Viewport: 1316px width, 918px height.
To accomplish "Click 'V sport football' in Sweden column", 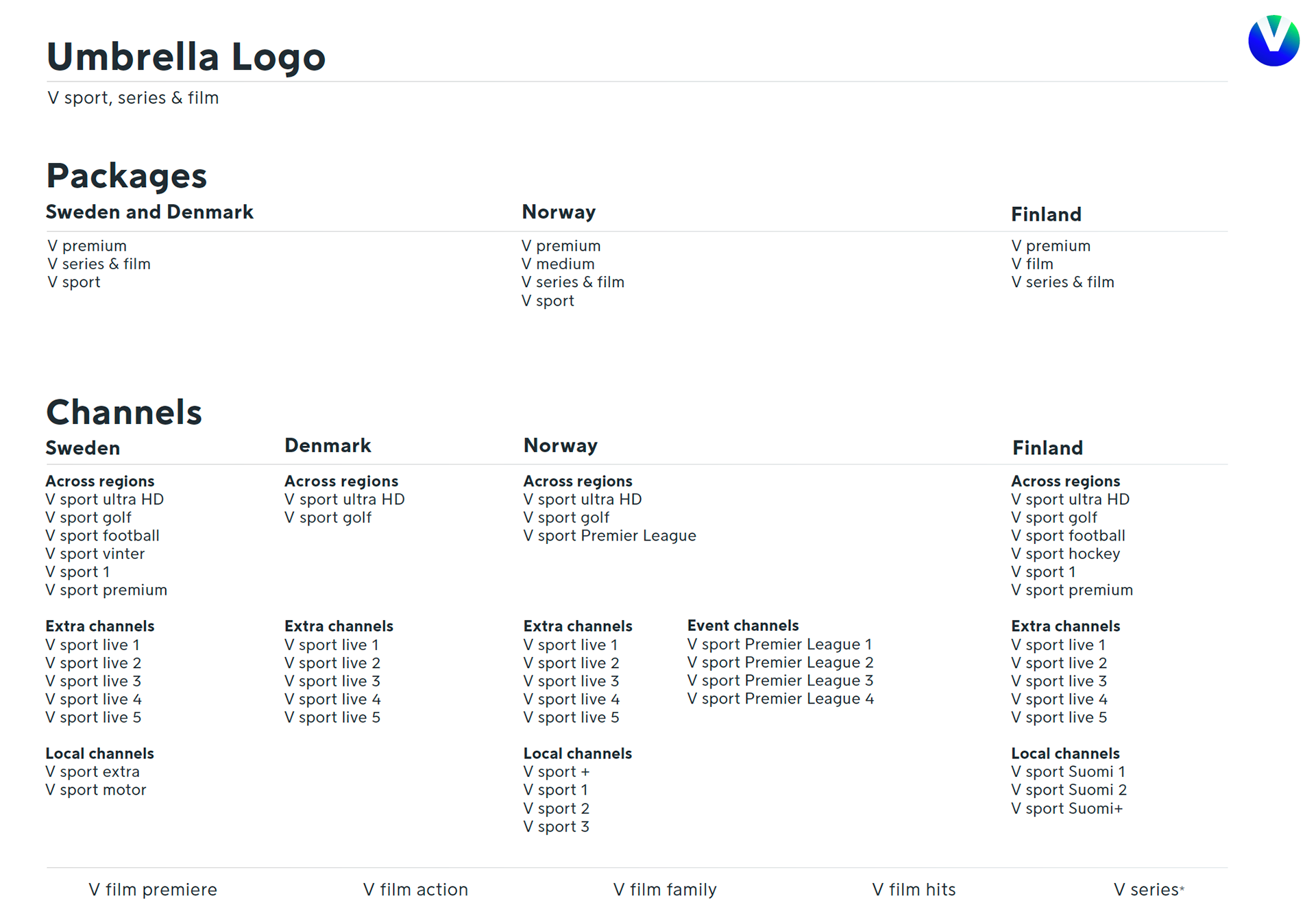I will click(x=102, y=536).
